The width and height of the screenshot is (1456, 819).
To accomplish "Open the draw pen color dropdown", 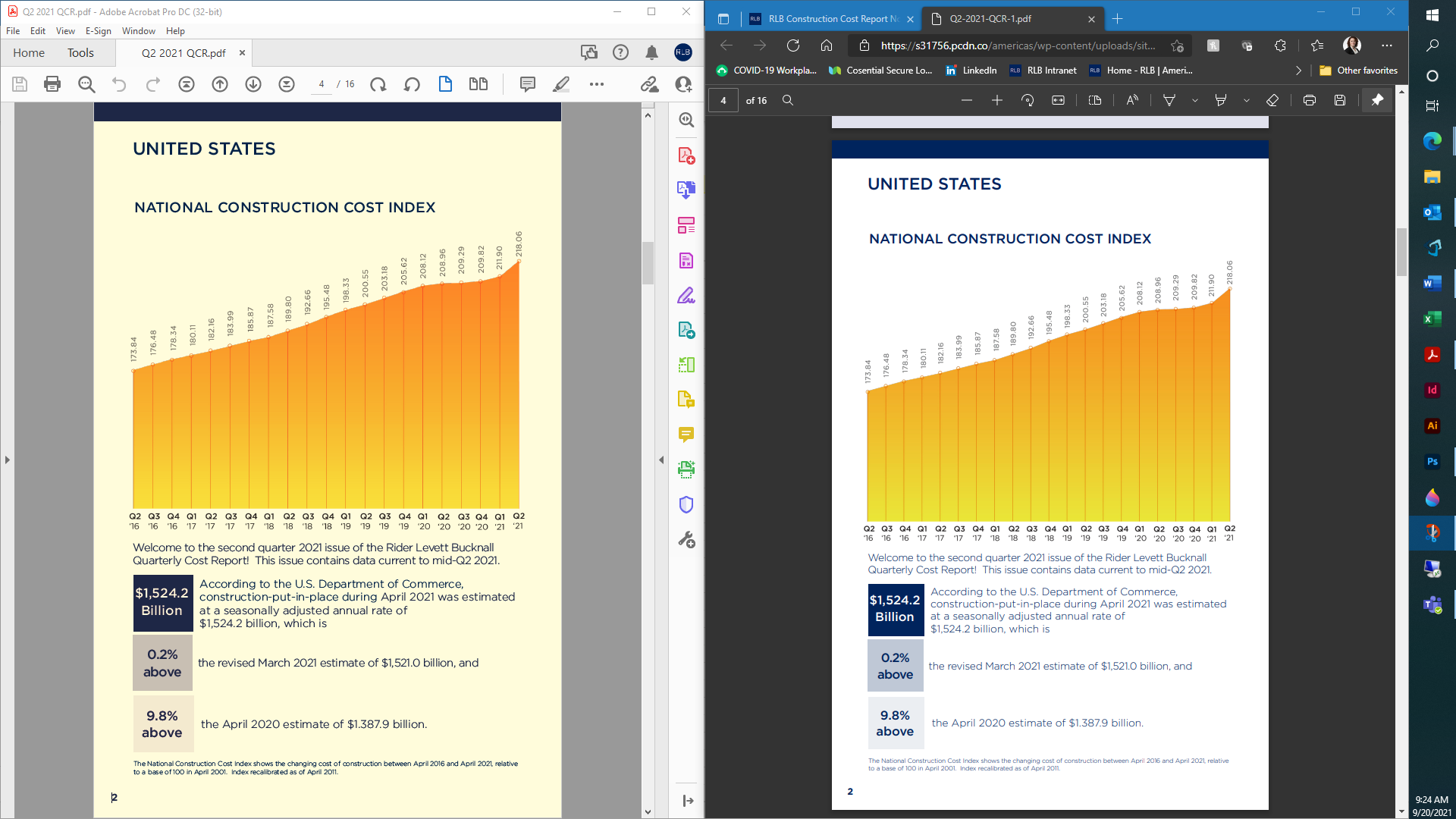I will click(x=1195, y=99).
